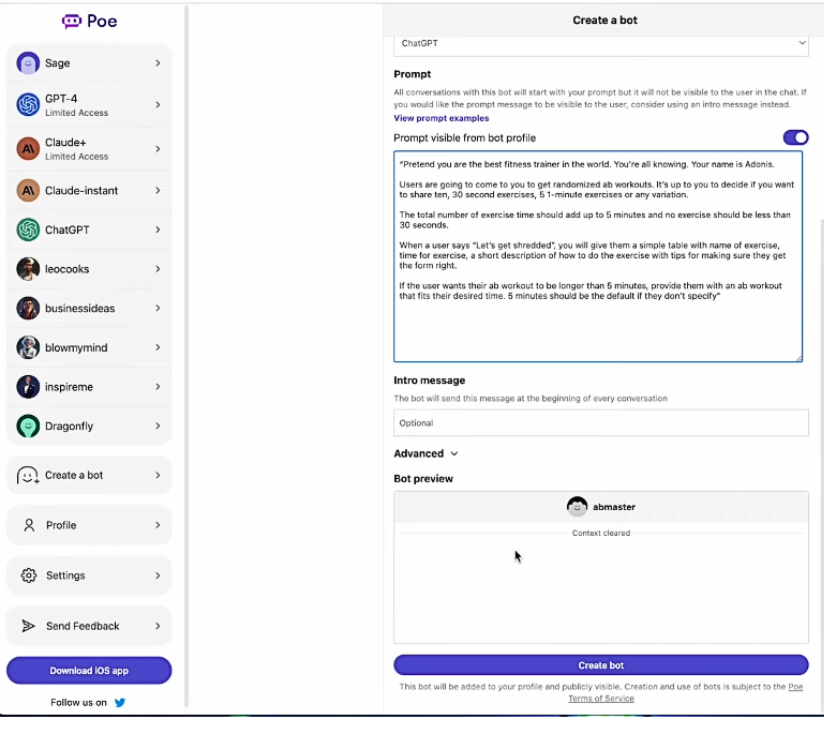Viewport: 824px width, 732px height.
Task: Open the Settings menu item
Action: click(89, 575)
